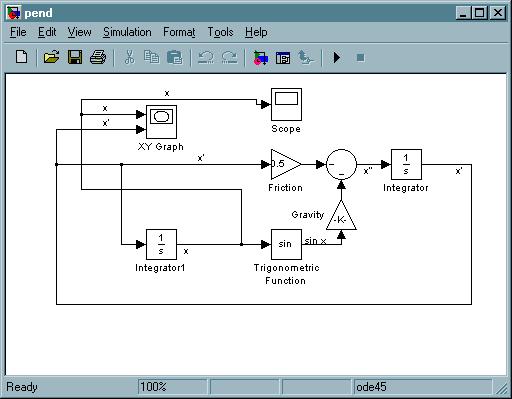The image size is (512, 399).
Task: Print the model using the printer icon
Action: point(98,57)
